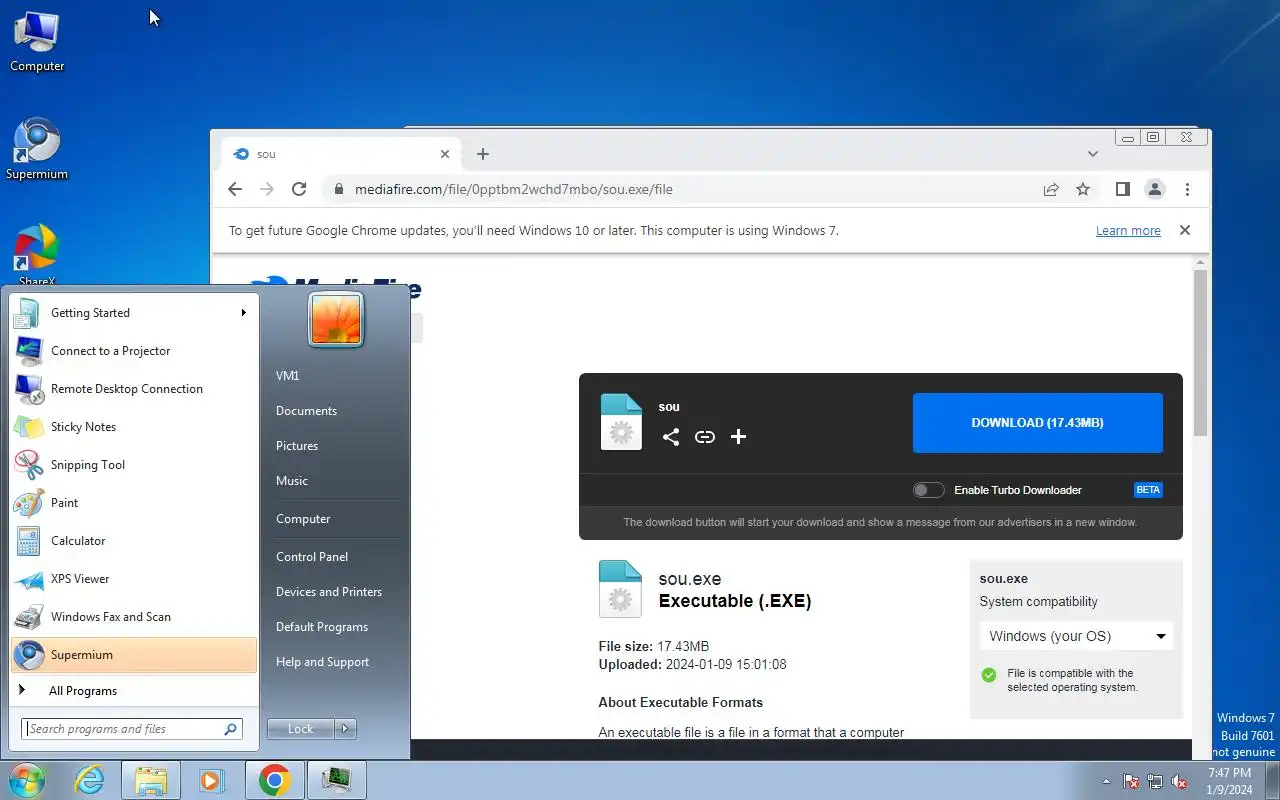Show hidden tray icons arrow
Viewport: 1280px width, 800px height.
tap(1106, 781)
